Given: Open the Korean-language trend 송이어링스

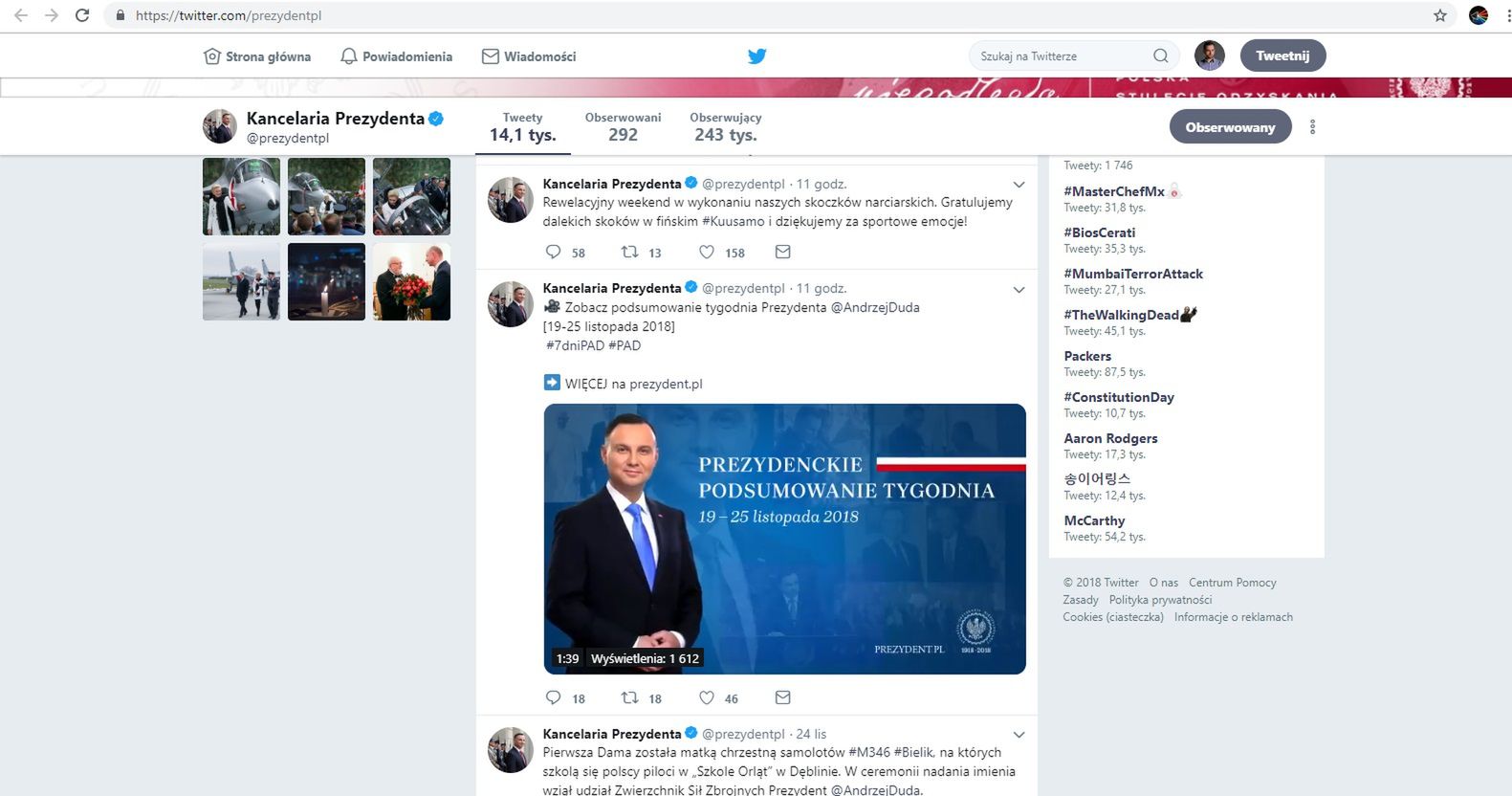Looking at the screenshot, I should coord(1097,478).
